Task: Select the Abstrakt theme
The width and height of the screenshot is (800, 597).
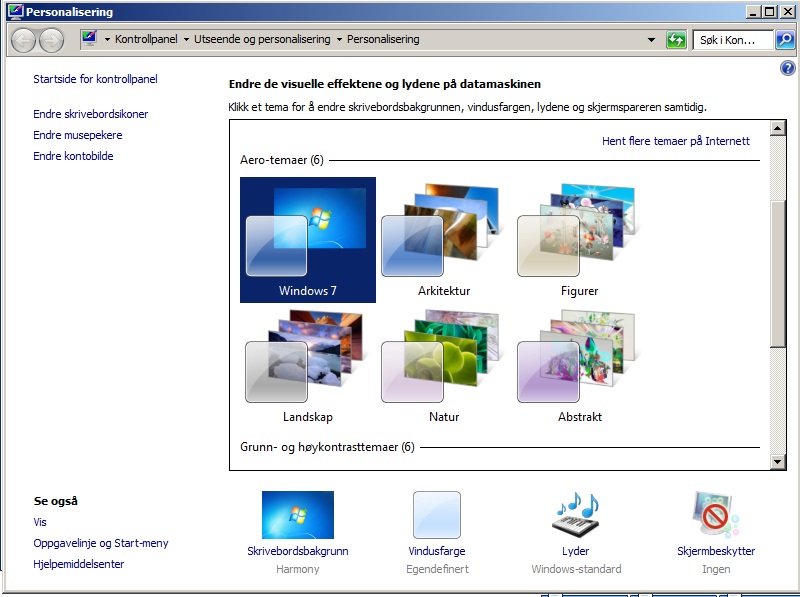Action: (x=579, y=366)
